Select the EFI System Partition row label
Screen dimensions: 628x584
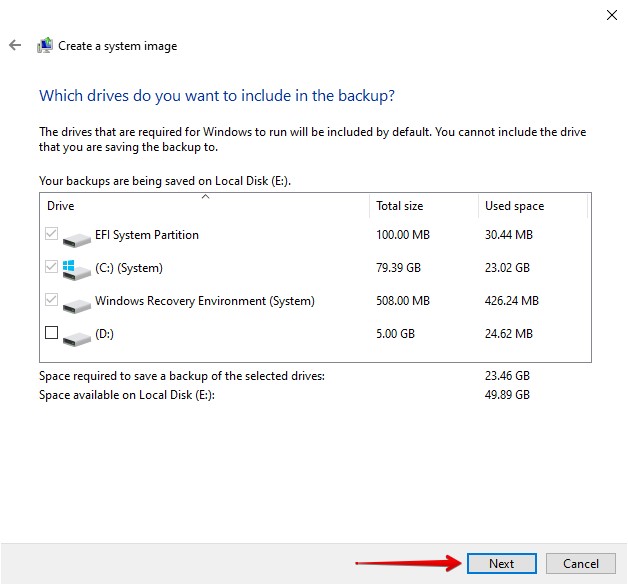point(147,235)
